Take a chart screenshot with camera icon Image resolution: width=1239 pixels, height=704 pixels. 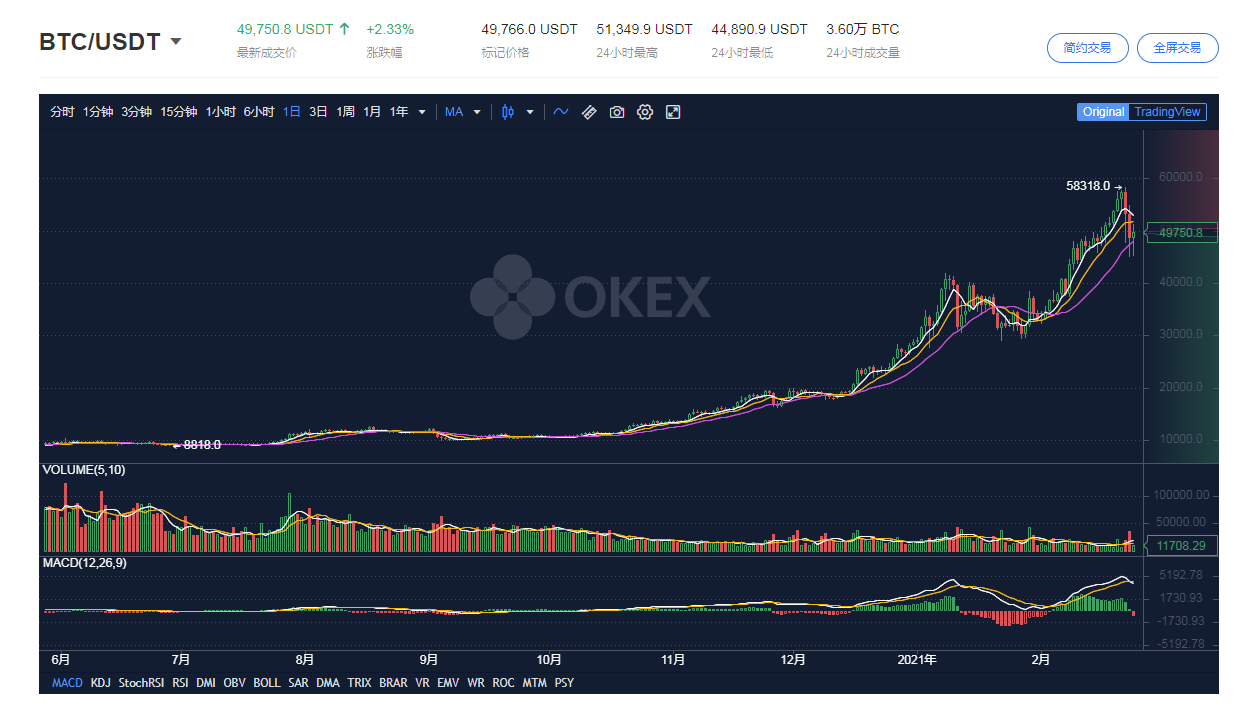pyautogui.click(x=617, y=112)
